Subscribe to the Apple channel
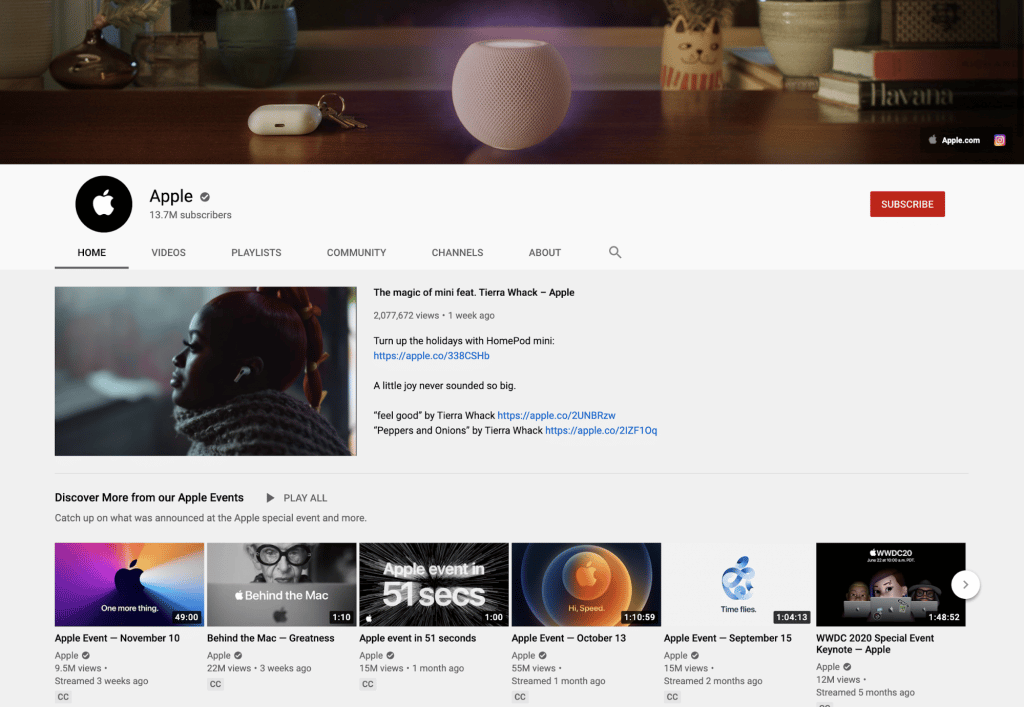 click(x=907, y=204)
